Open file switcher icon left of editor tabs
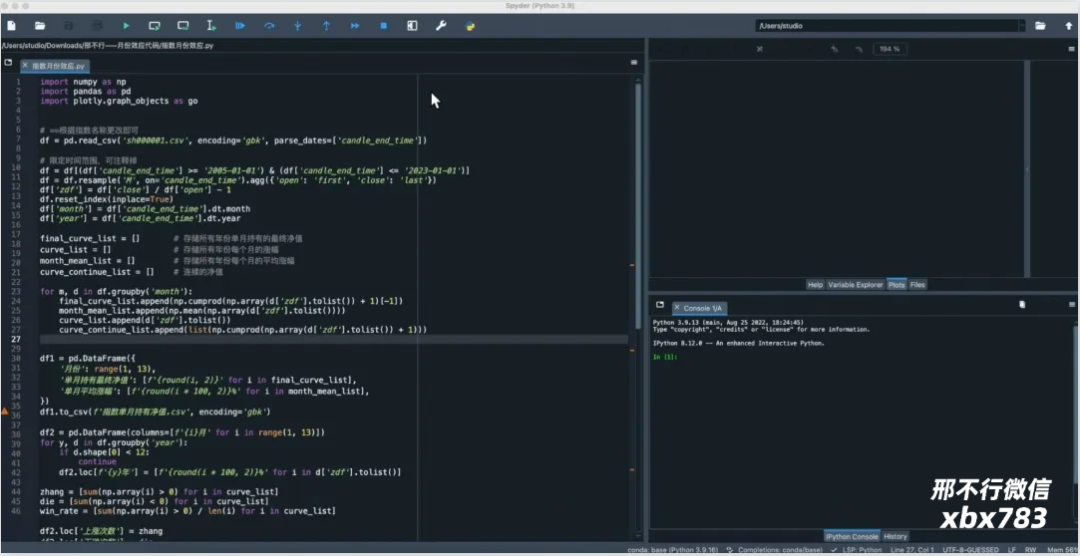 [x=8, y=62]
